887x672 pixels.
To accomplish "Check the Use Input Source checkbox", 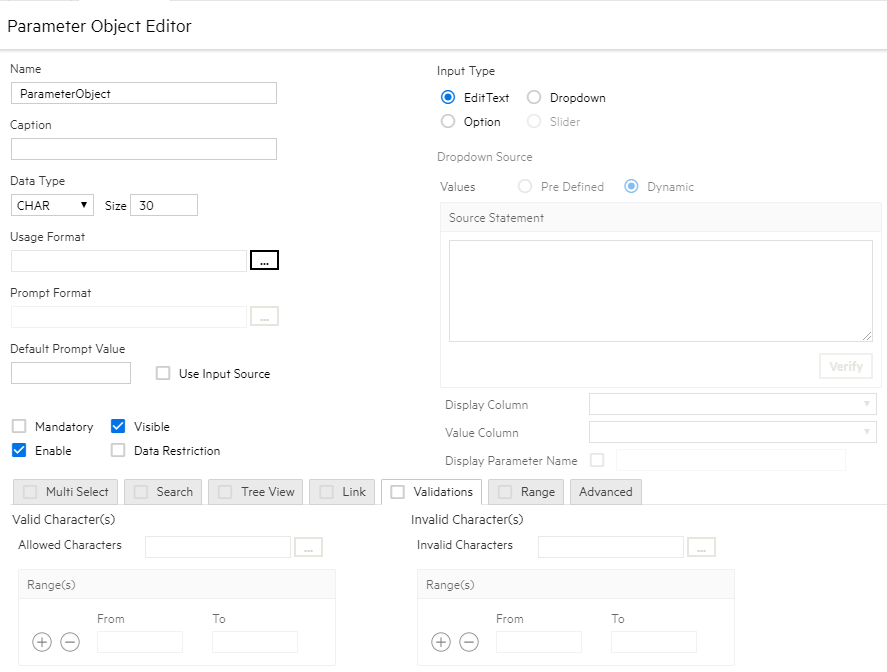I will (163, 374).
